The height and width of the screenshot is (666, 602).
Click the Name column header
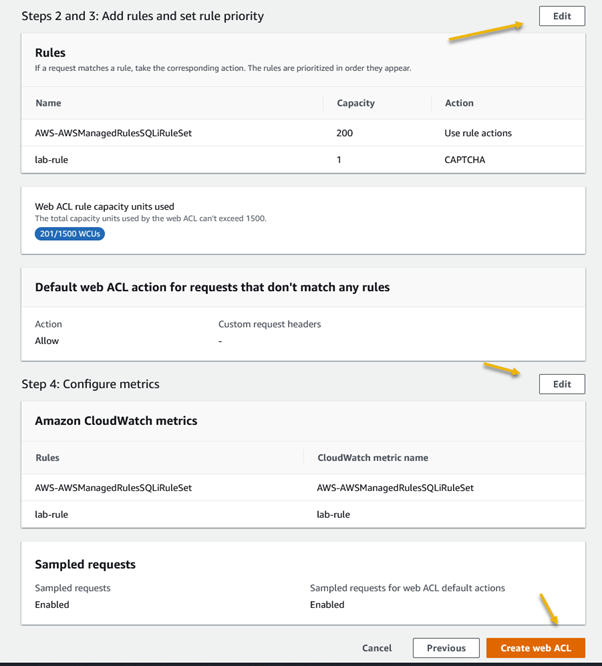48,103
